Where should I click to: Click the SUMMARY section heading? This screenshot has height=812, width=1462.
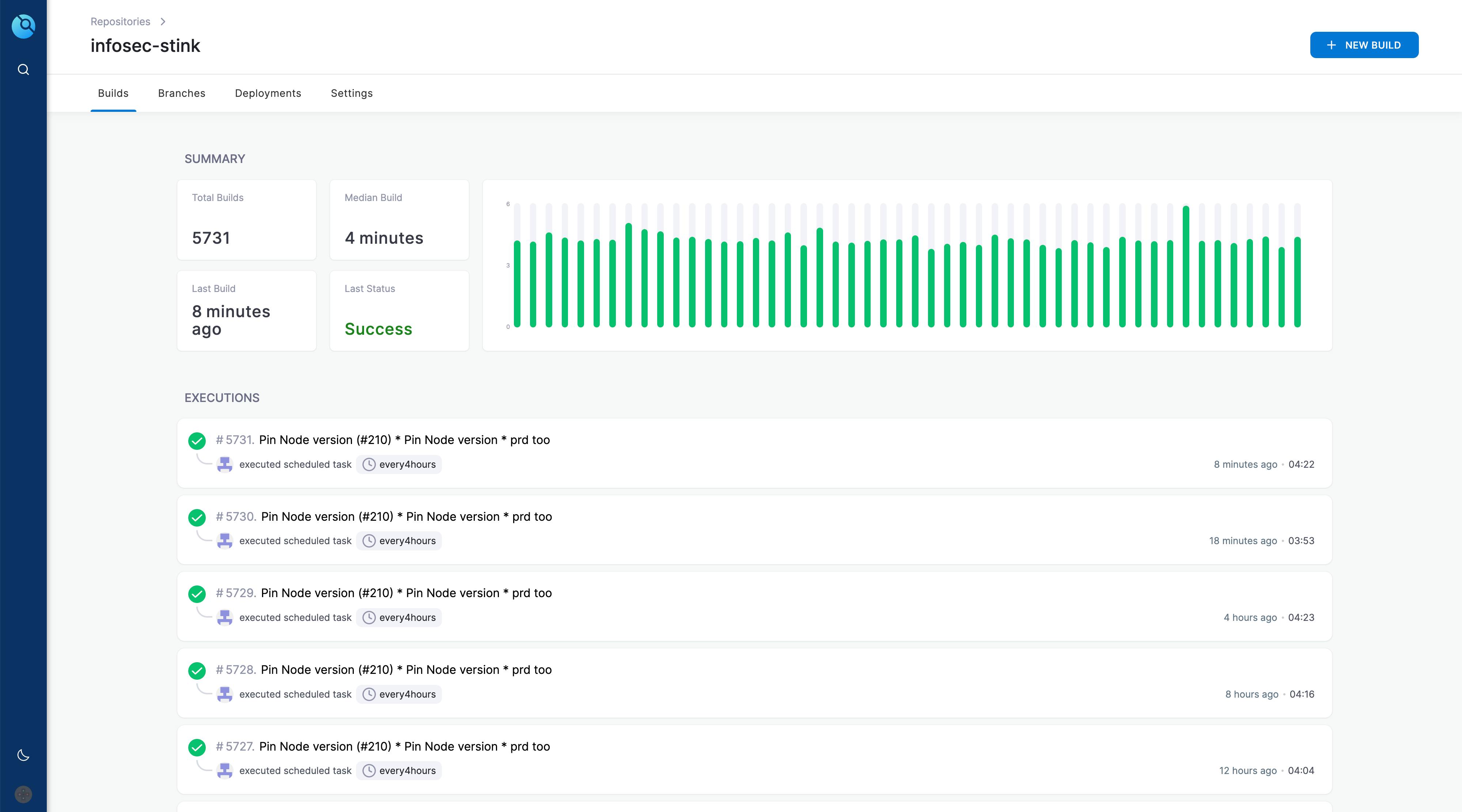(x=215, y=159)
